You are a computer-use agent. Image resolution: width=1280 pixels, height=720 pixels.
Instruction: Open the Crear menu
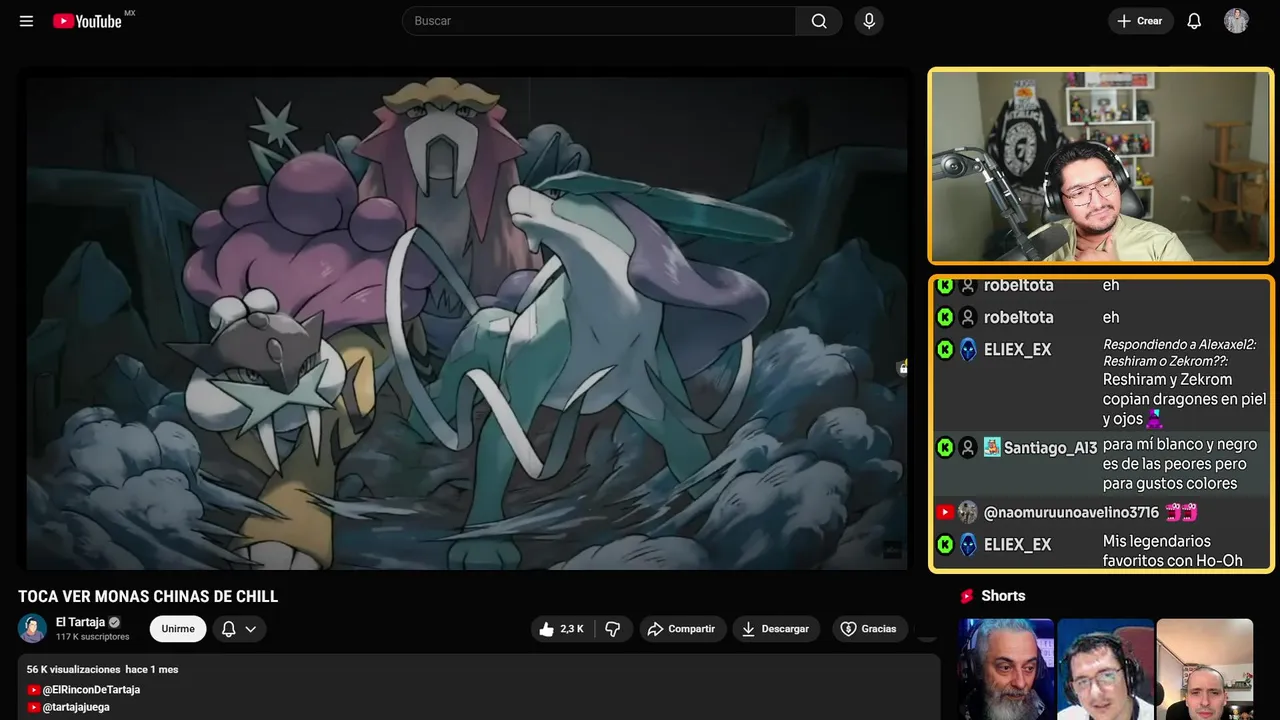click(1140, 21)
